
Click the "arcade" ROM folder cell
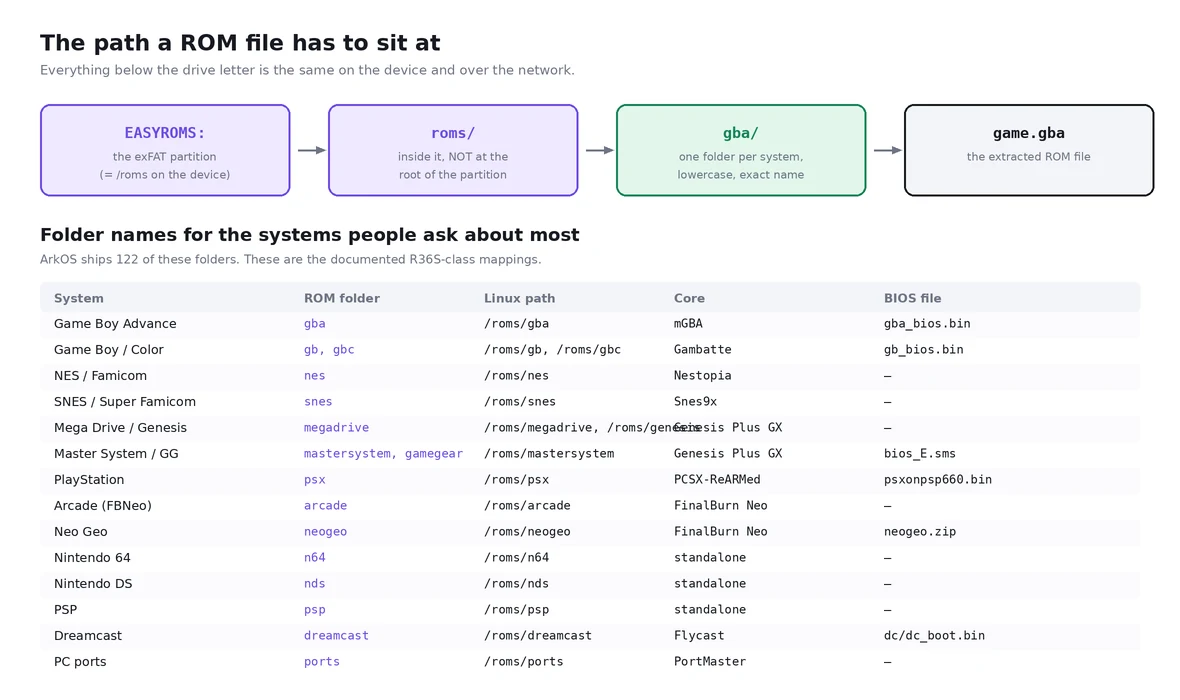coord(325,506)
